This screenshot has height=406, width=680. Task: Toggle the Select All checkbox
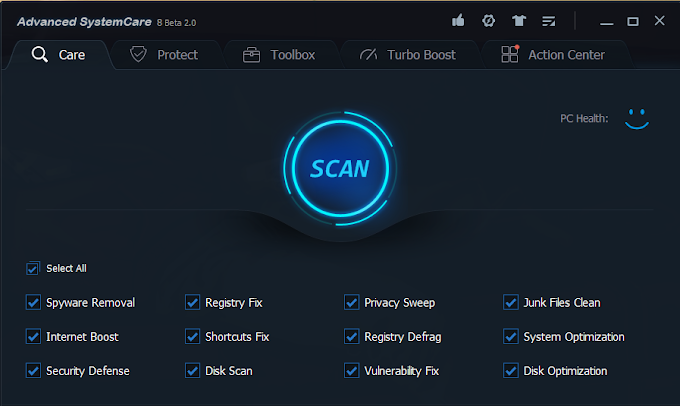click(x=33, y=268)
